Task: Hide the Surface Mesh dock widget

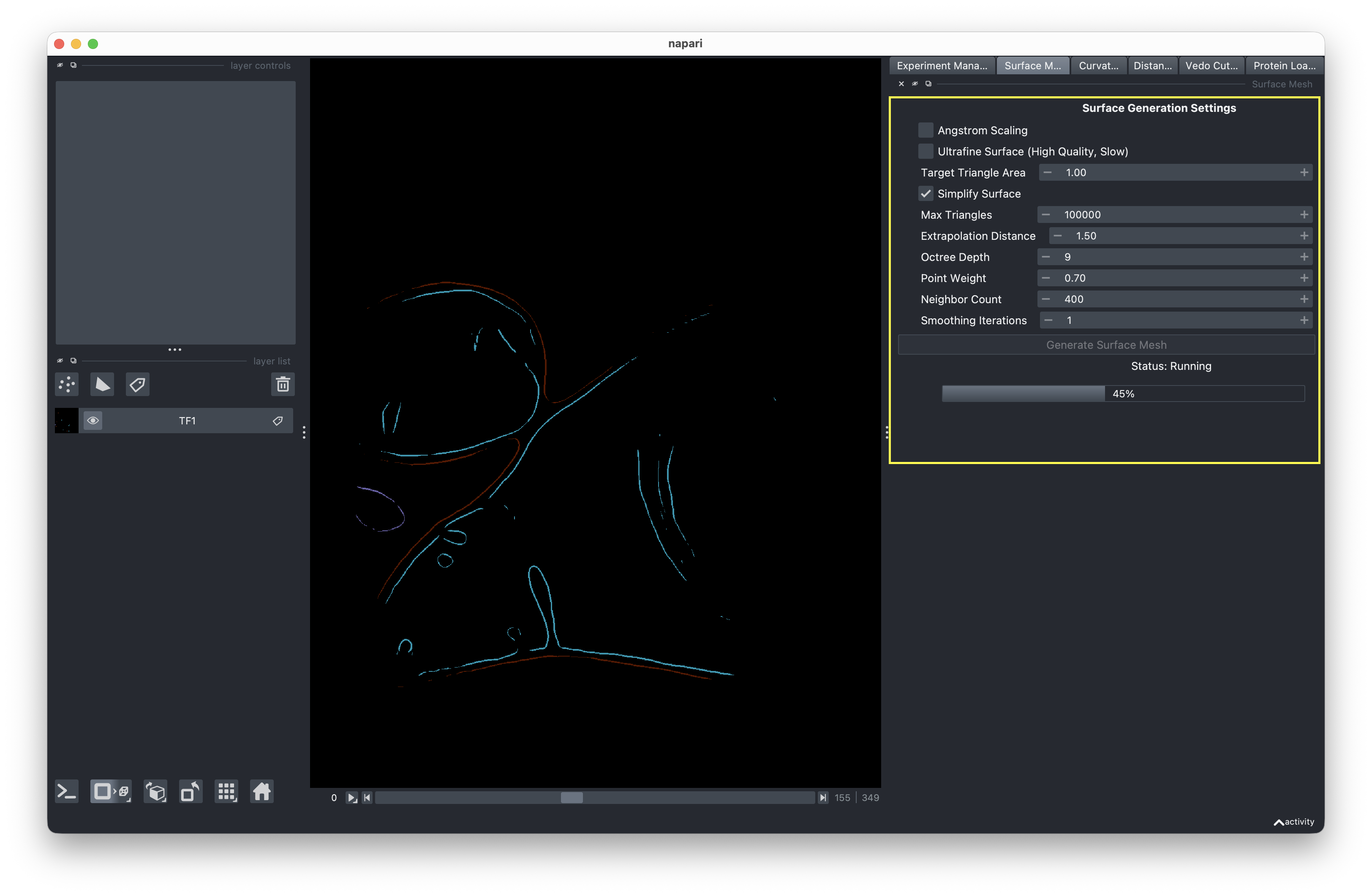Action: tap(915, 84)
